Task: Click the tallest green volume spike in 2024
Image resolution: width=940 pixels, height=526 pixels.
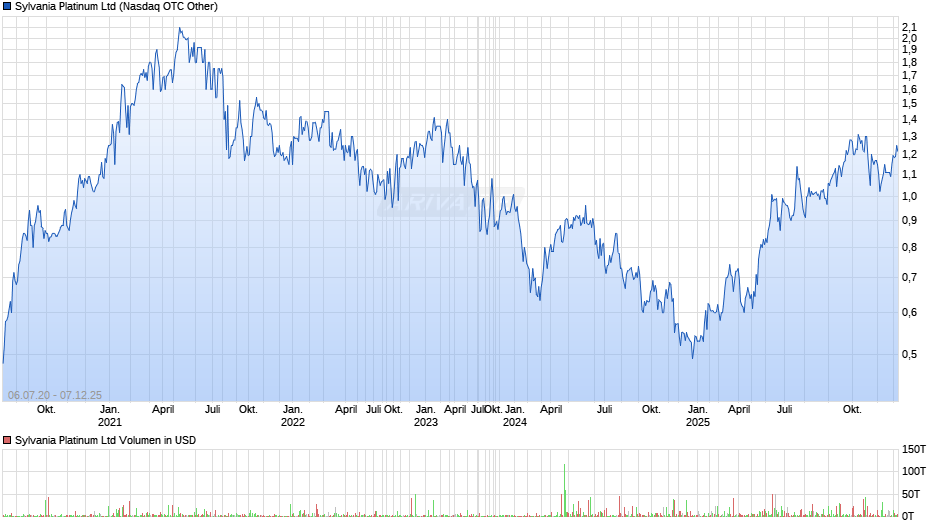Action: (x=564, y=489)
